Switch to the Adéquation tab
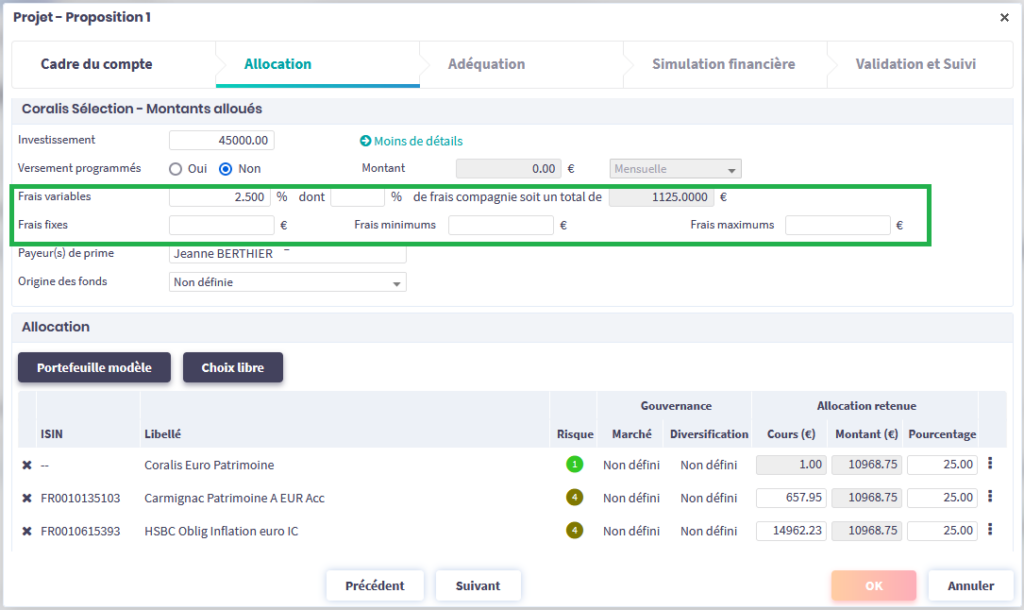This screenshot has width=1024, height=610. pyautogui.click(x=486, y=64)
